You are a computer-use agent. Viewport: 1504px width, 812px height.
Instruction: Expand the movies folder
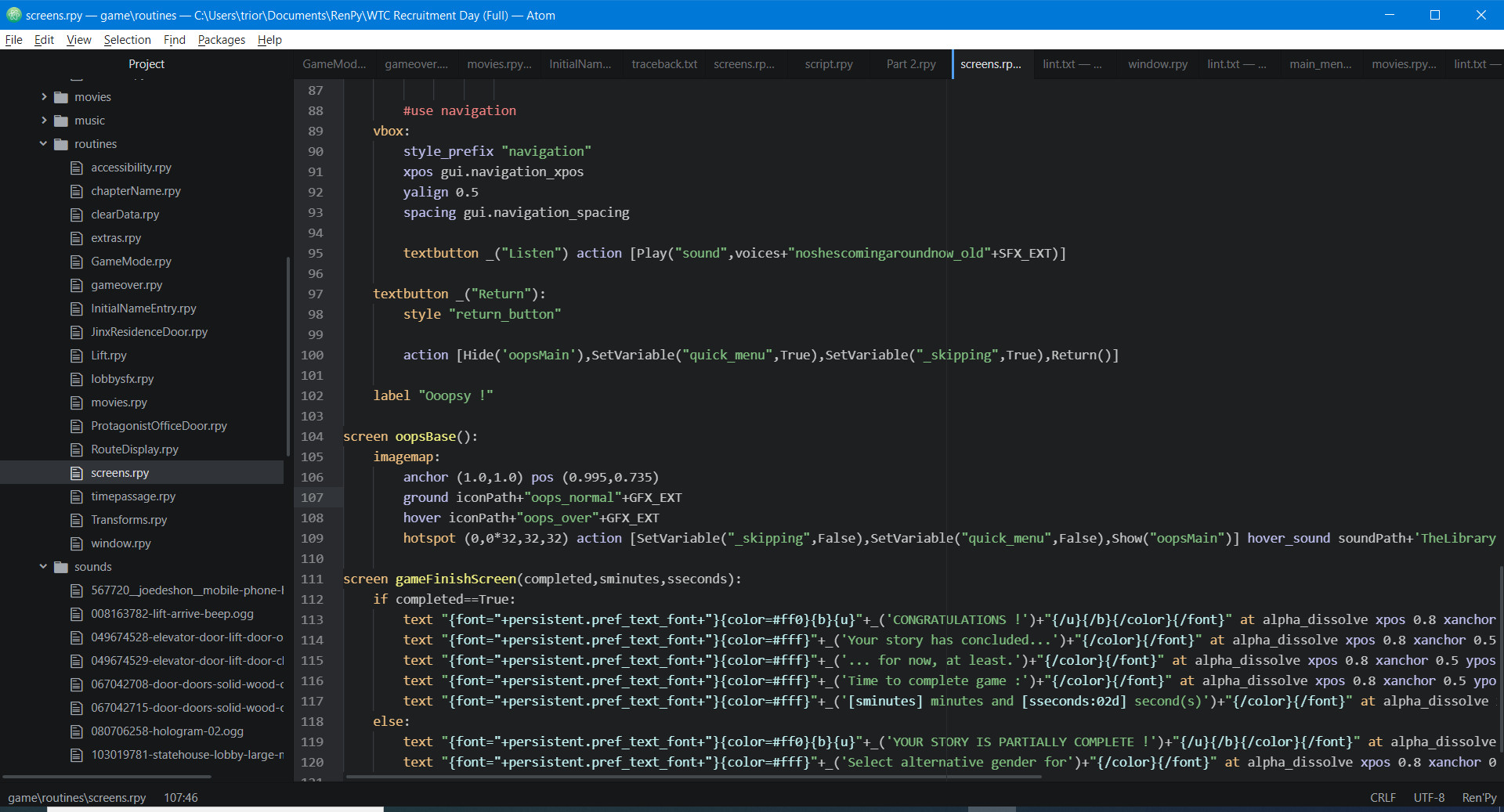43,96
